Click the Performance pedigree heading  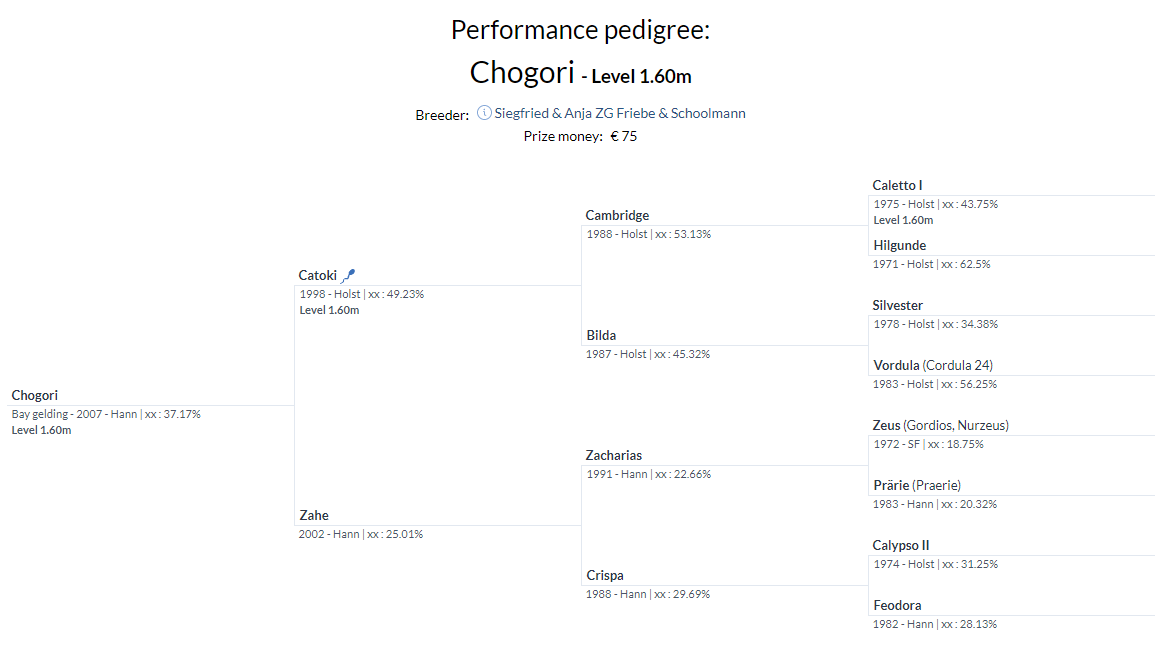click(x=580, y=30)
